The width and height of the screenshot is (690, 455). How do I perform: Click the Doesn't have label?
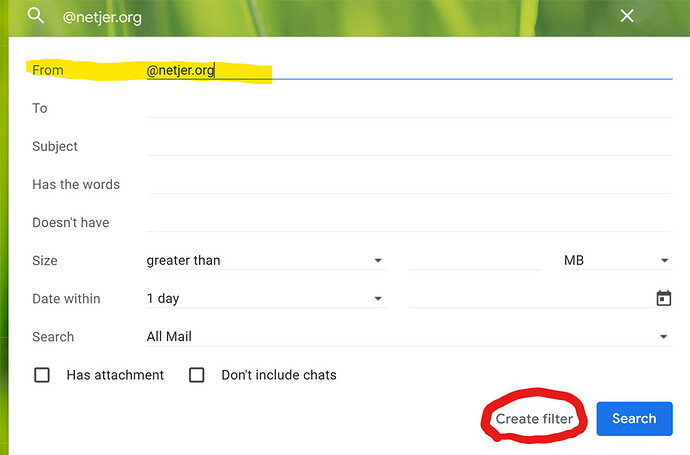coord(70,223)
